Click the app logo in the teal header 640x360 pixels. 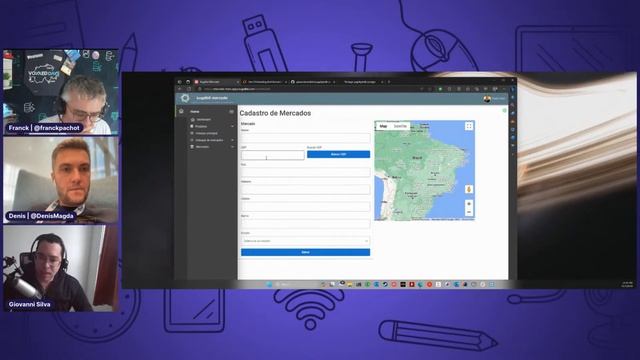(185, 98)
